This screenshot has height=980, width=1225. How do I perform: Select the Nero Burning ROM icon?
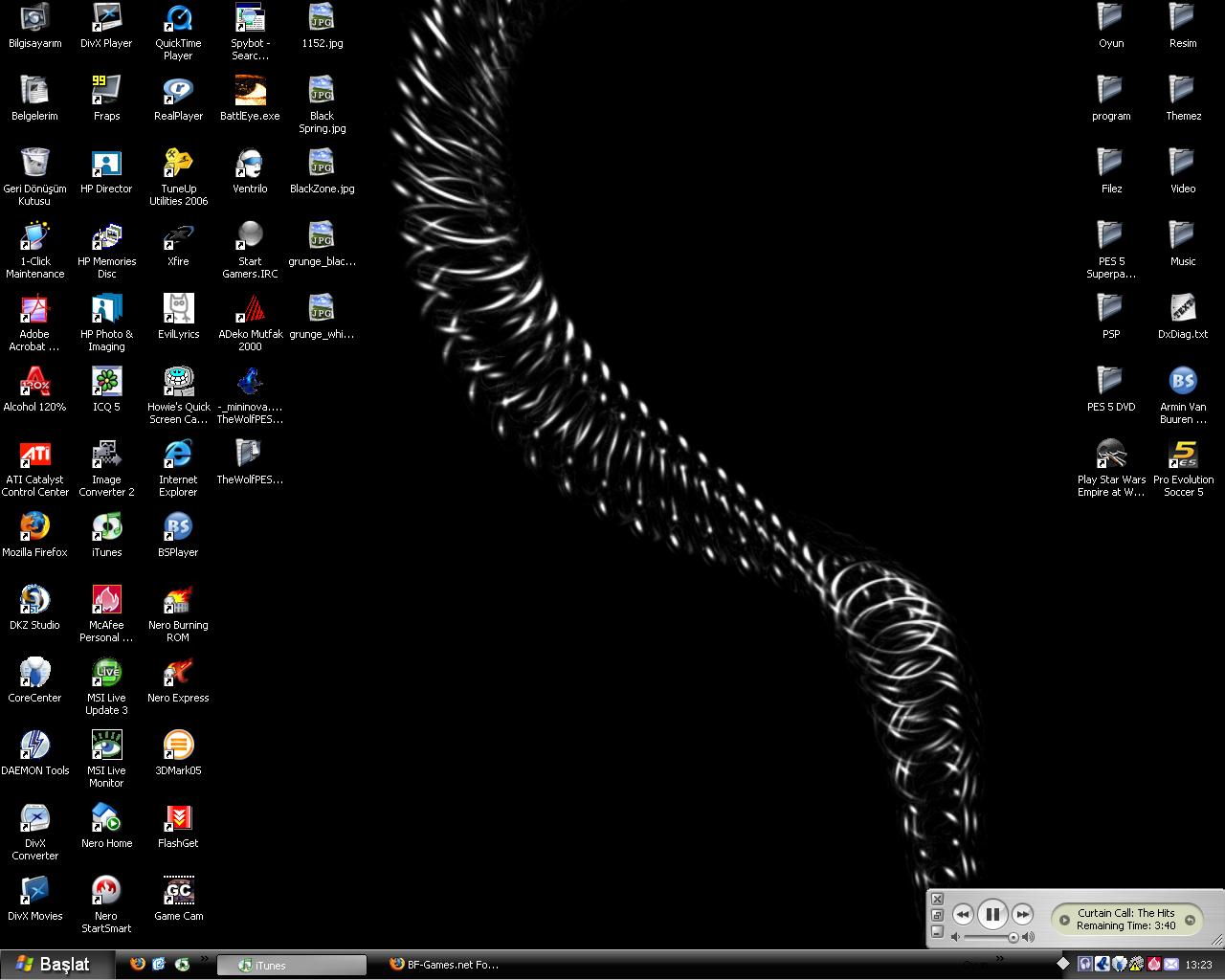(x=178, y=600)
